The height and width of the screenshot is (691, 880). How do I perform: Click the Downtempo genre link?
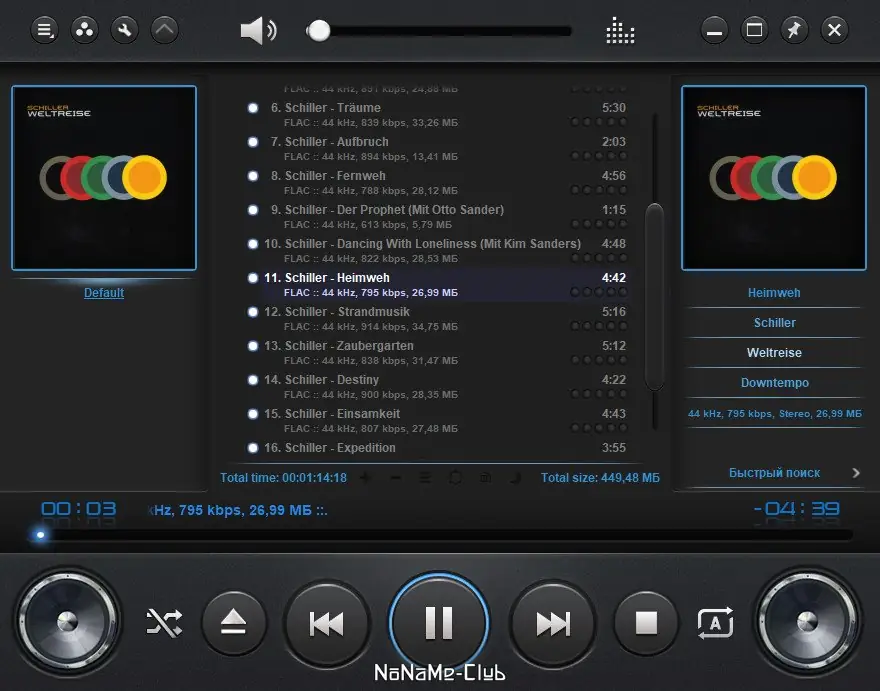(x=774, y=383)
